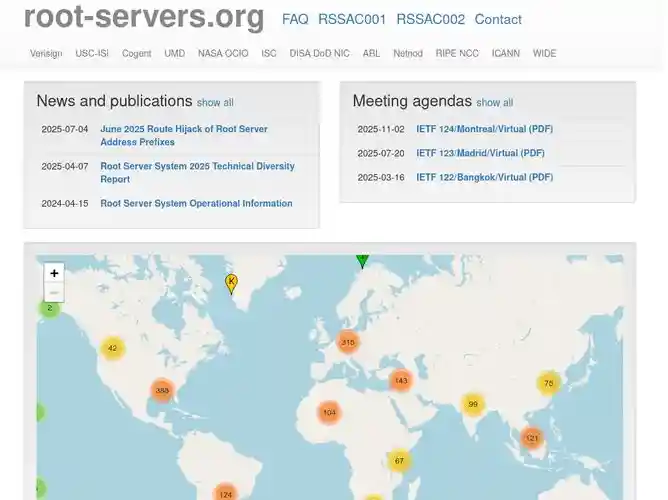Open the Contact page
The height and width of the screenshot is (500, 668).
[x=498, y=19]
